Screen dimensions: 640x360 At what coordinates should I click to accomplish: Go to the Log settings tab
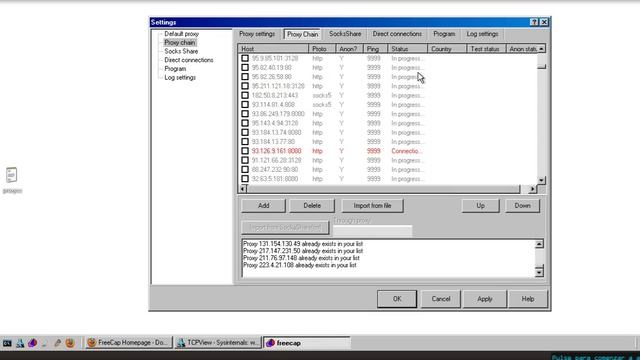(x=482, y=34)
